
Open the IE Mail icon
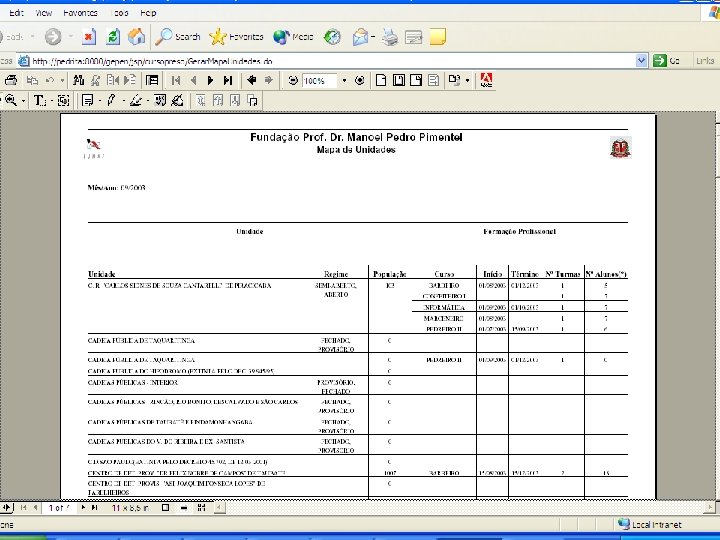[x=360, y=37]
